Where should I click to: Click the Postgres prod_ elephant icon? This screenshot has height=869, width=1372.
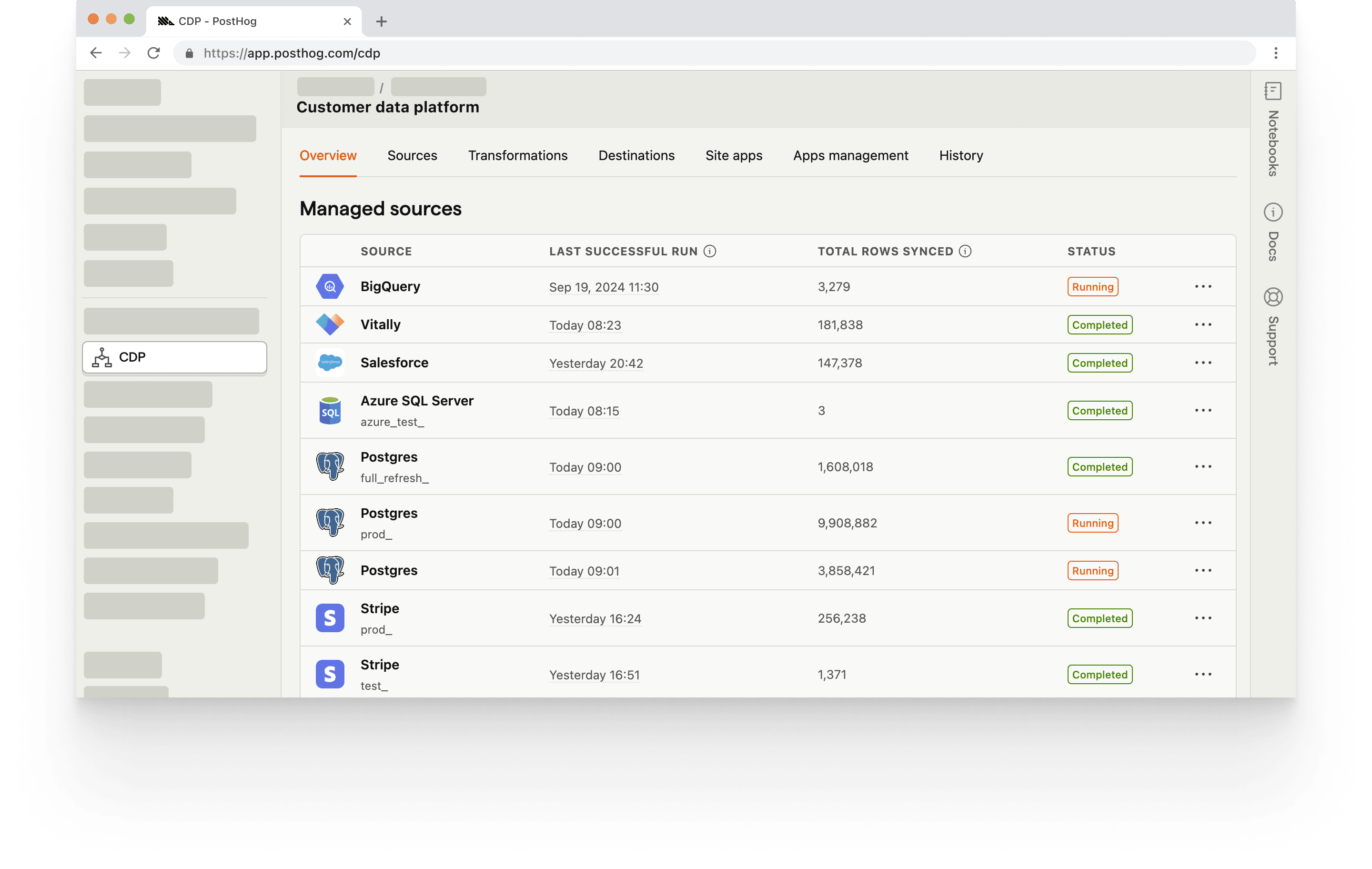click(330, 523)
